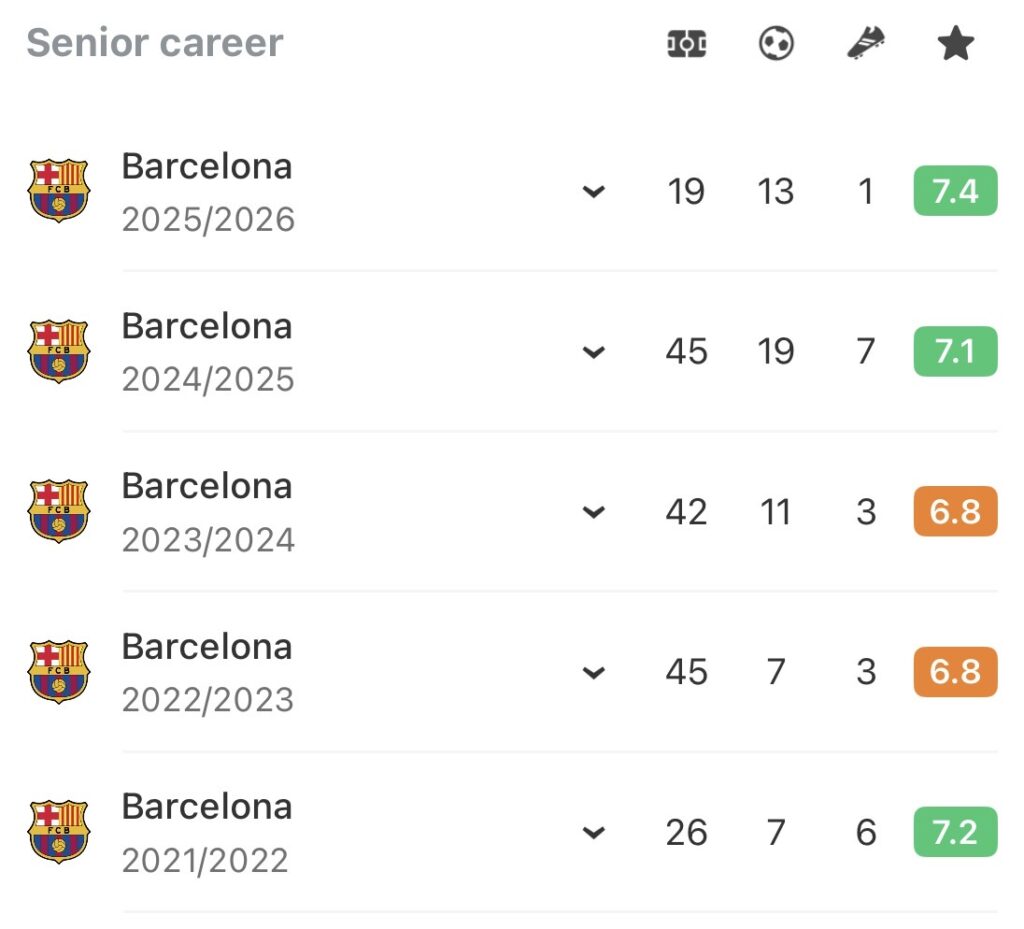Expand the 2024/2025 season row chevron
1024x929 pixels.
click(x=594, y=351)
